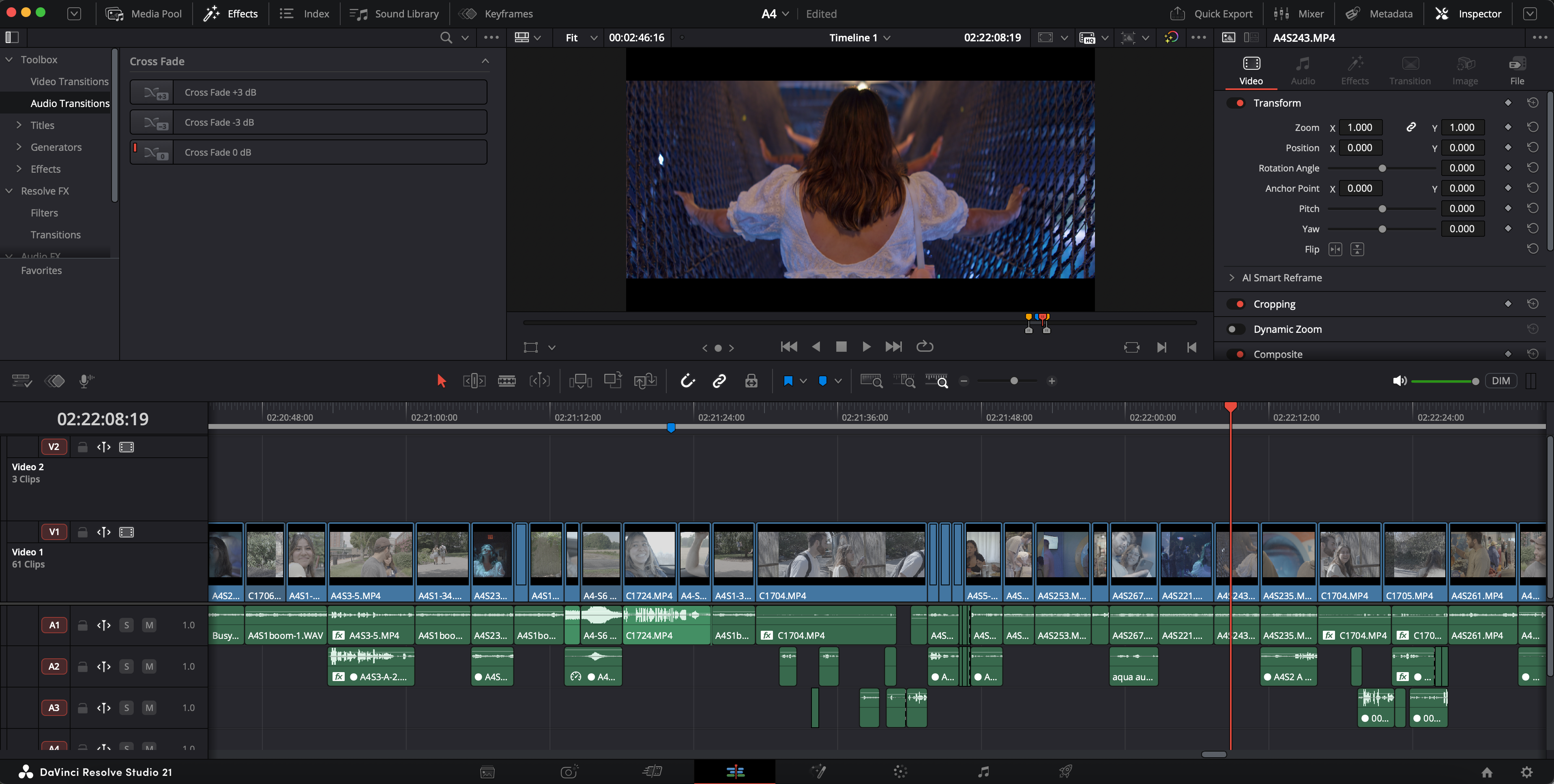Solo audio track A2

tap(126, 666)
